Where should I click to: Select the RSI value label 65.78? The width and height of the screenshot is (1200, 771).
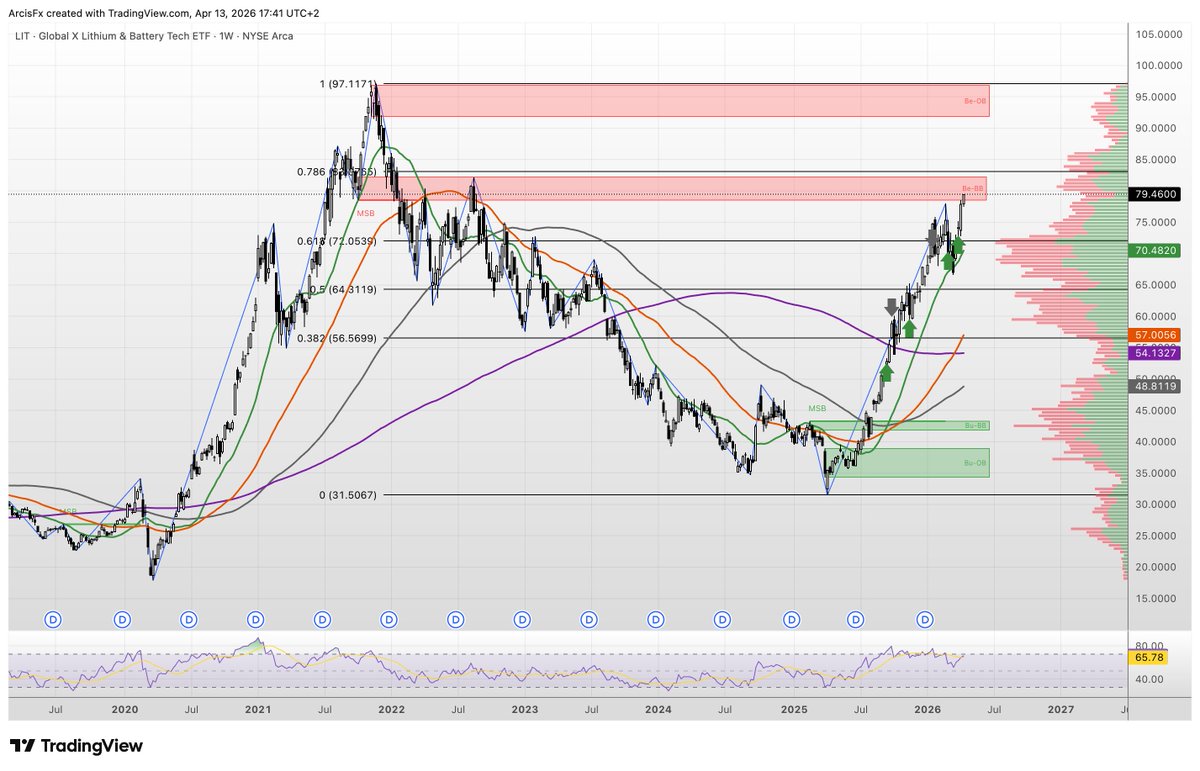1145,658
